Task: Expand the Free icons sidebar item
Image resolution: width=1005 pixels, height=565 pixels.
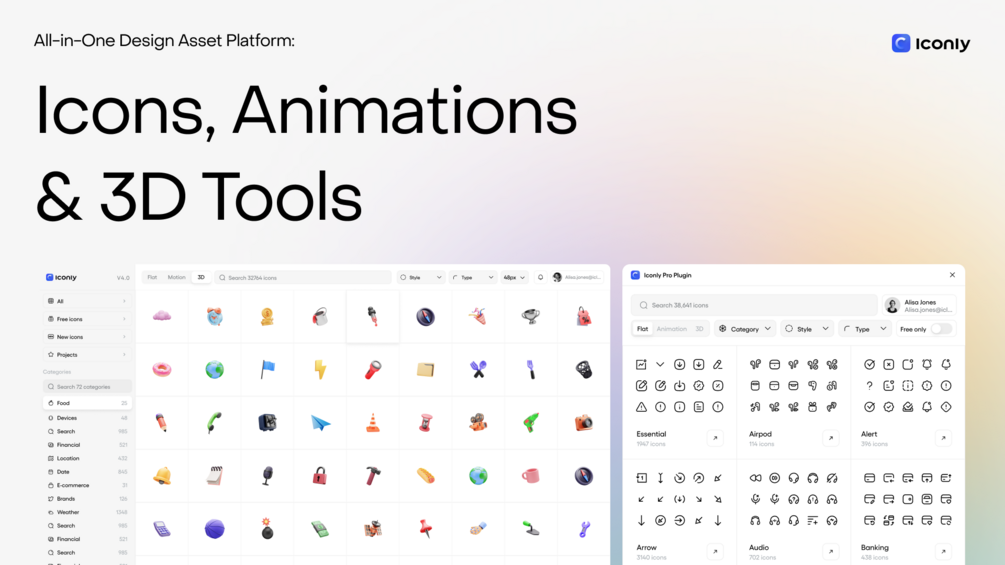Action: [x=87, y=319]
